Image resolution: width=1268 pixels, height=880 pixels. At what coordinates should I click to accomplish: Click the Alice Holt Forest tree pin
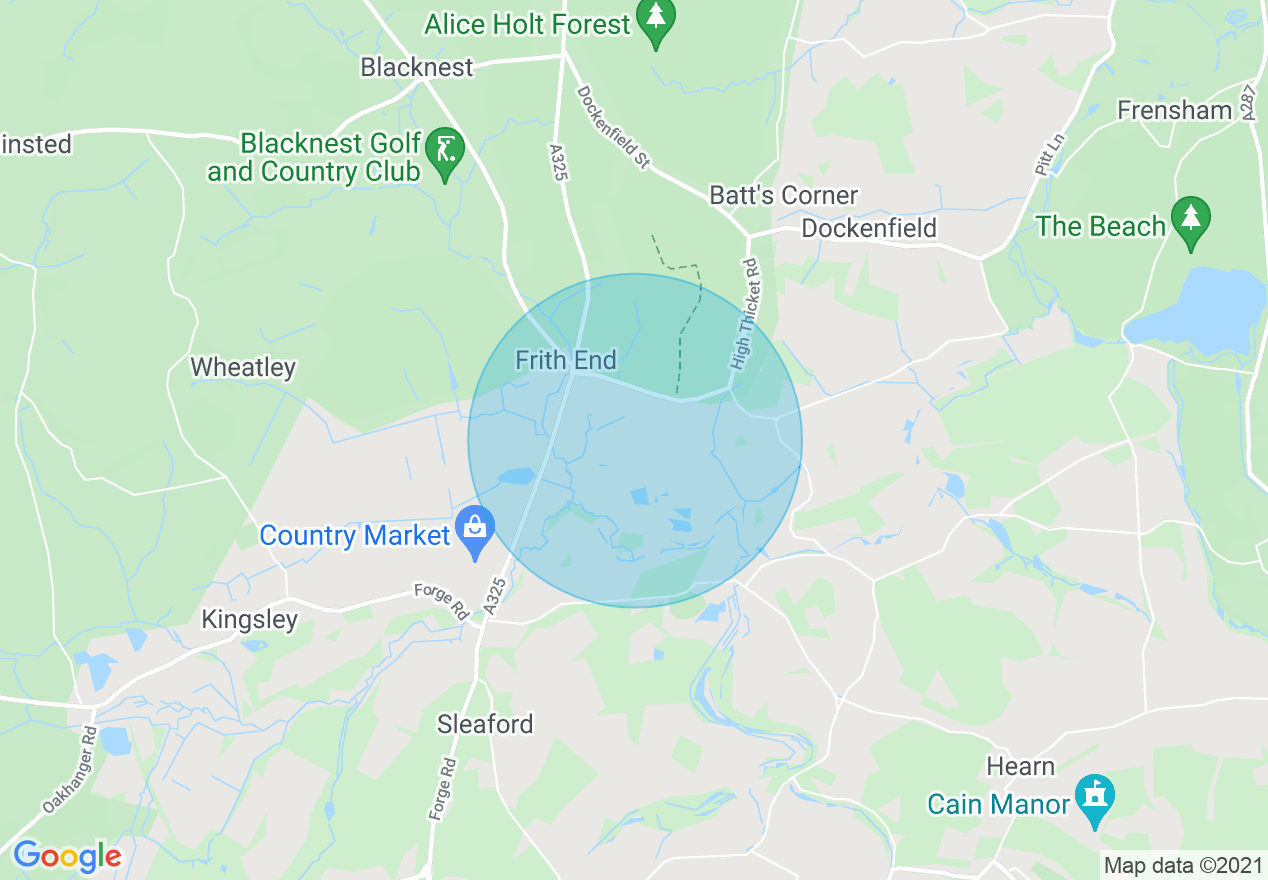pyautogui.click(x=655, y=22)
